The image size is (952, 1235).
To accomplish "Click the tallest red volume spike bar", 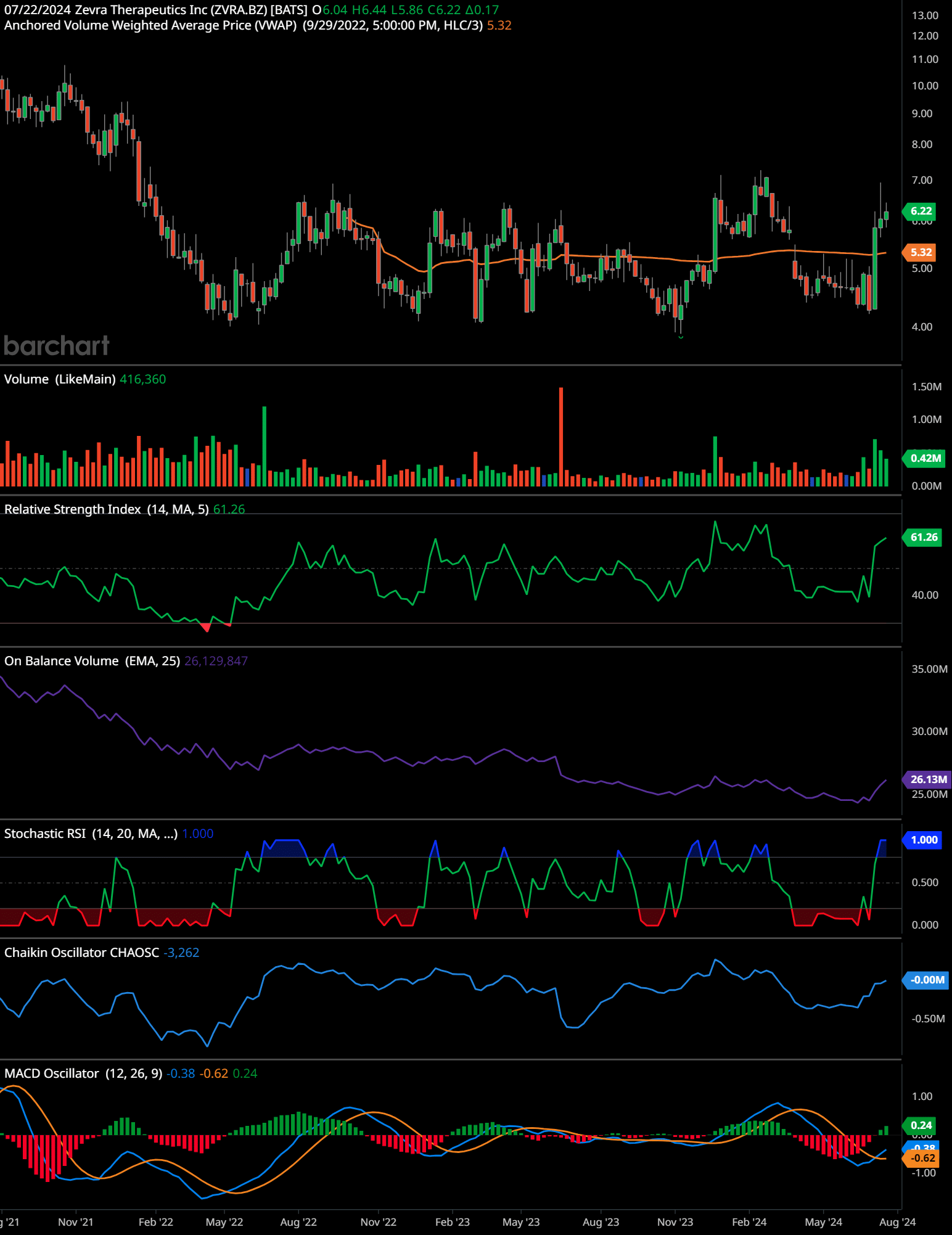I will [x=561, y=437].
